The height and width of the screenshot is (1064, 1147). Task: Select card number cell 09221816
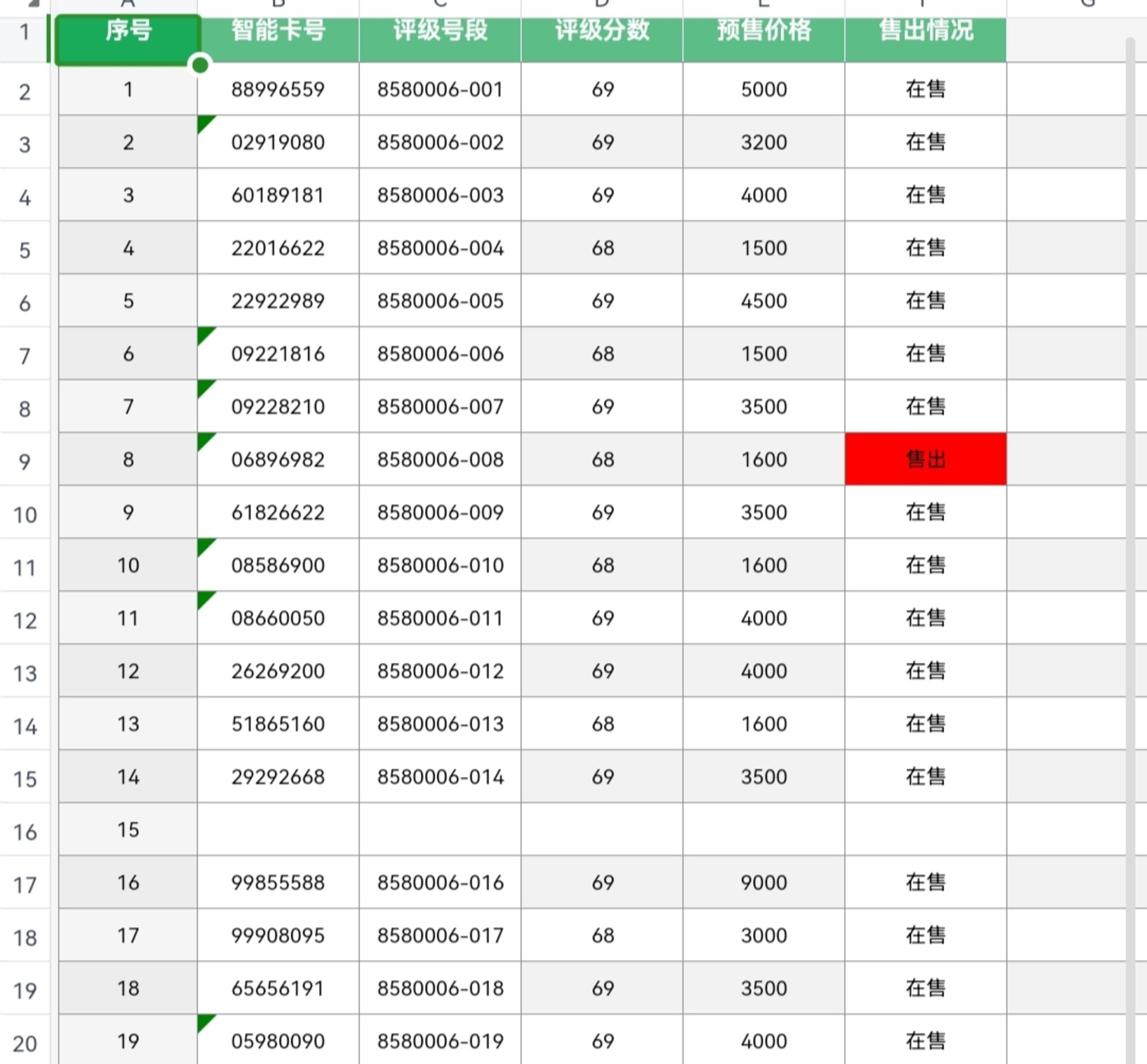click(x=278, y=353)
